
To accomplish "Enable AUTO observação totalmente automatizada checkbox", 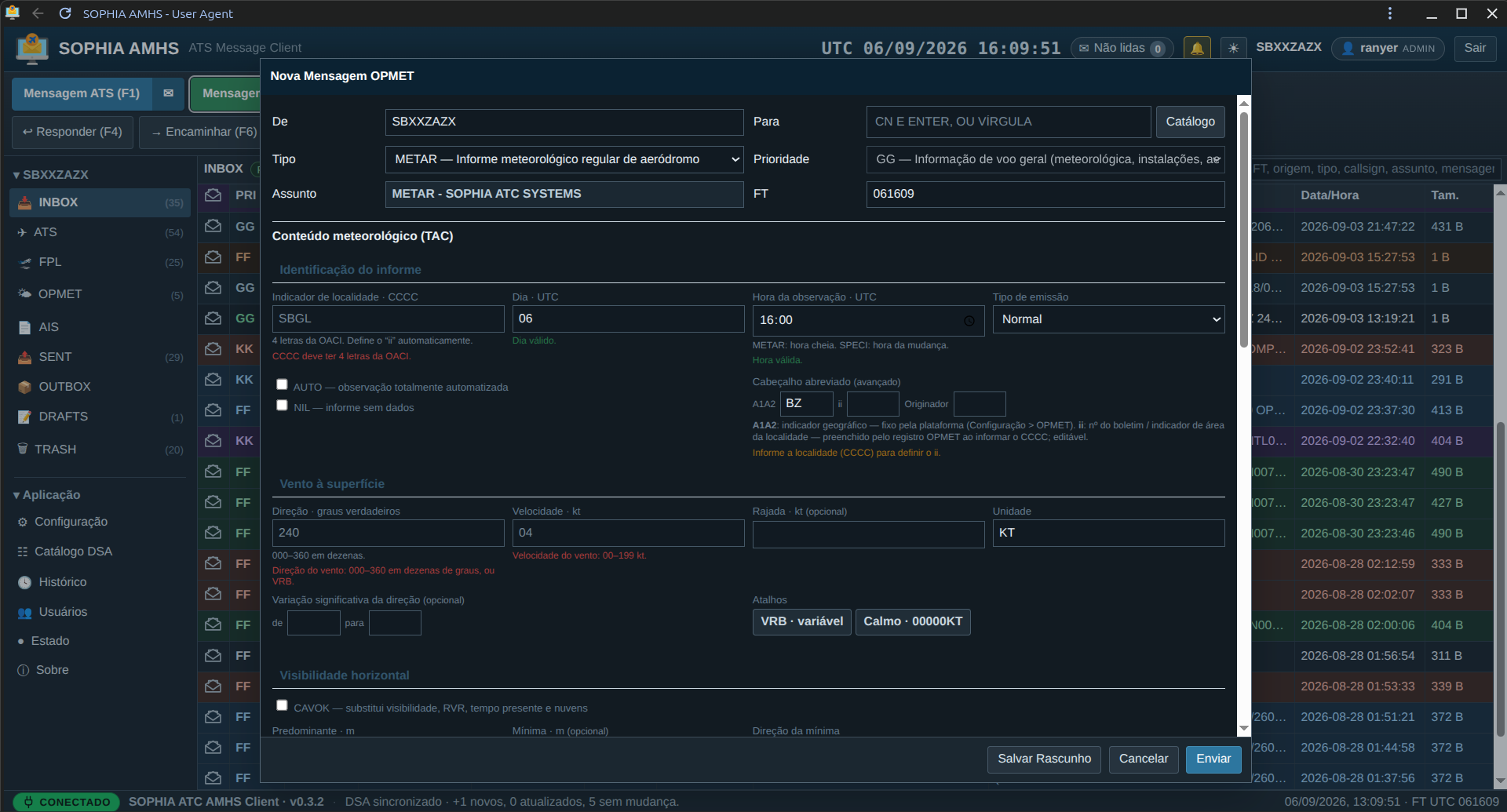I will pyautogui.click(x=282, y=384).
